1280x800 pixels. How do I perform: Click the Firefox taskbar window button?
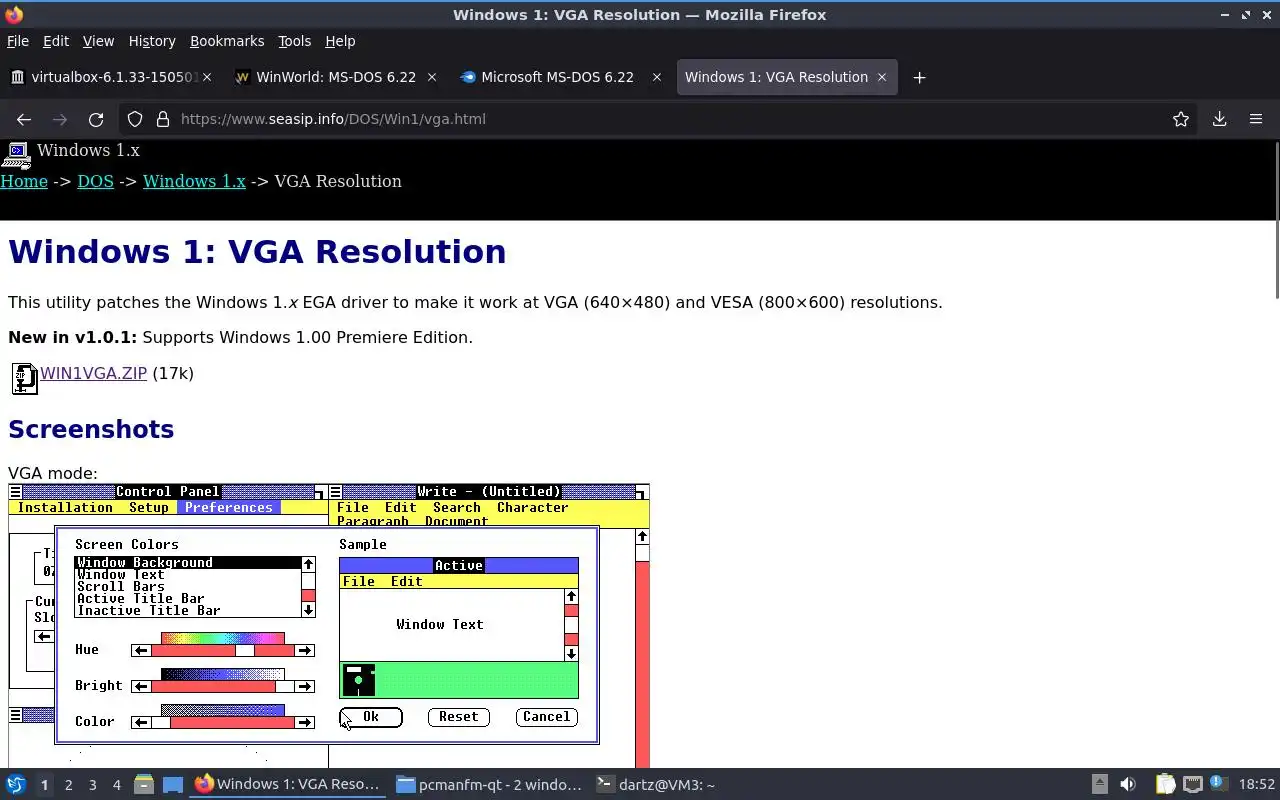(287, 785)
